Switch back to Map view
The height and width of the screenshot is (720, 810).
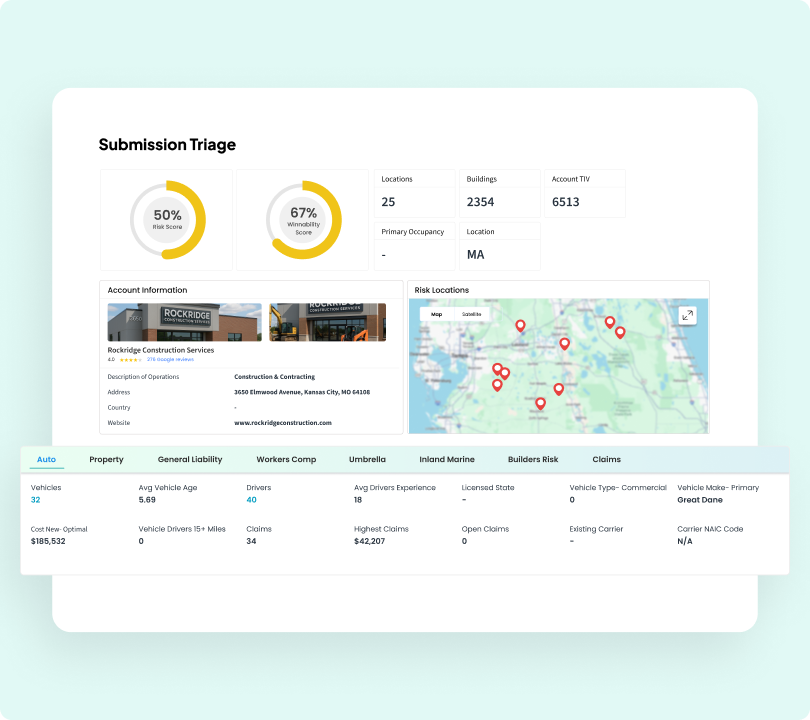click(x=436, y=313)
